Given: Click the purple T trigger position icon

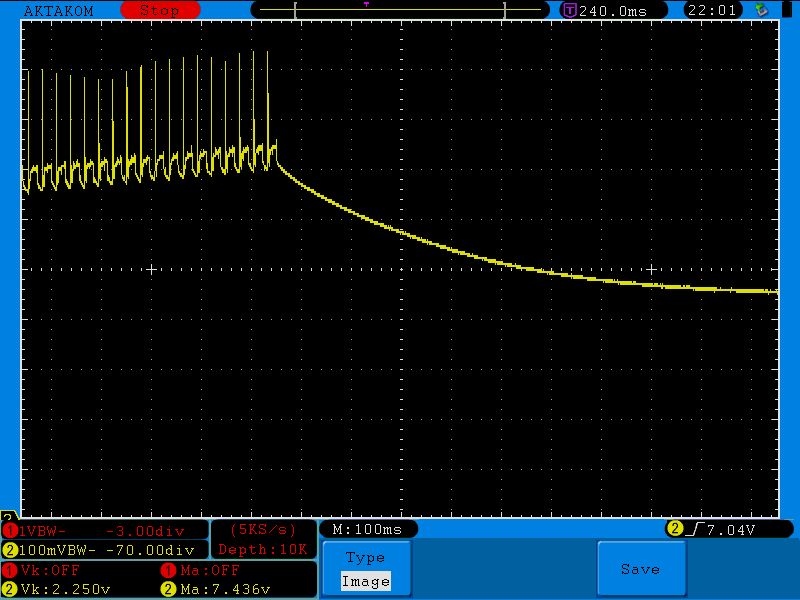Looking at the screenshot, I should (569, 10).
